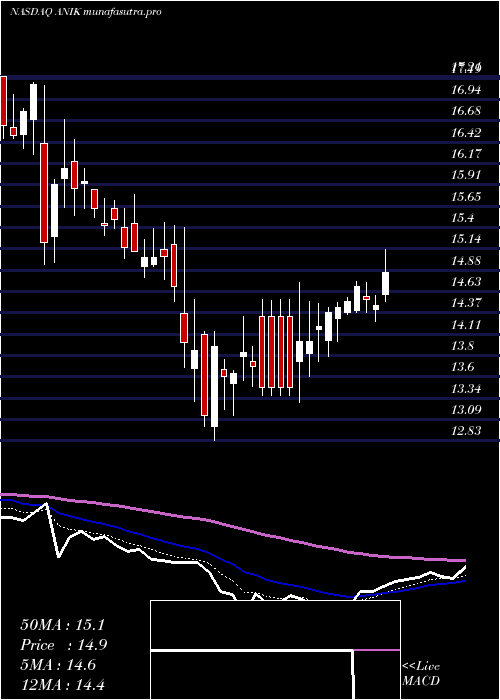This screenshot has height=700, width=500.
Task: Click the 5MA : 14.6 readout
Action: coord(58,665)
